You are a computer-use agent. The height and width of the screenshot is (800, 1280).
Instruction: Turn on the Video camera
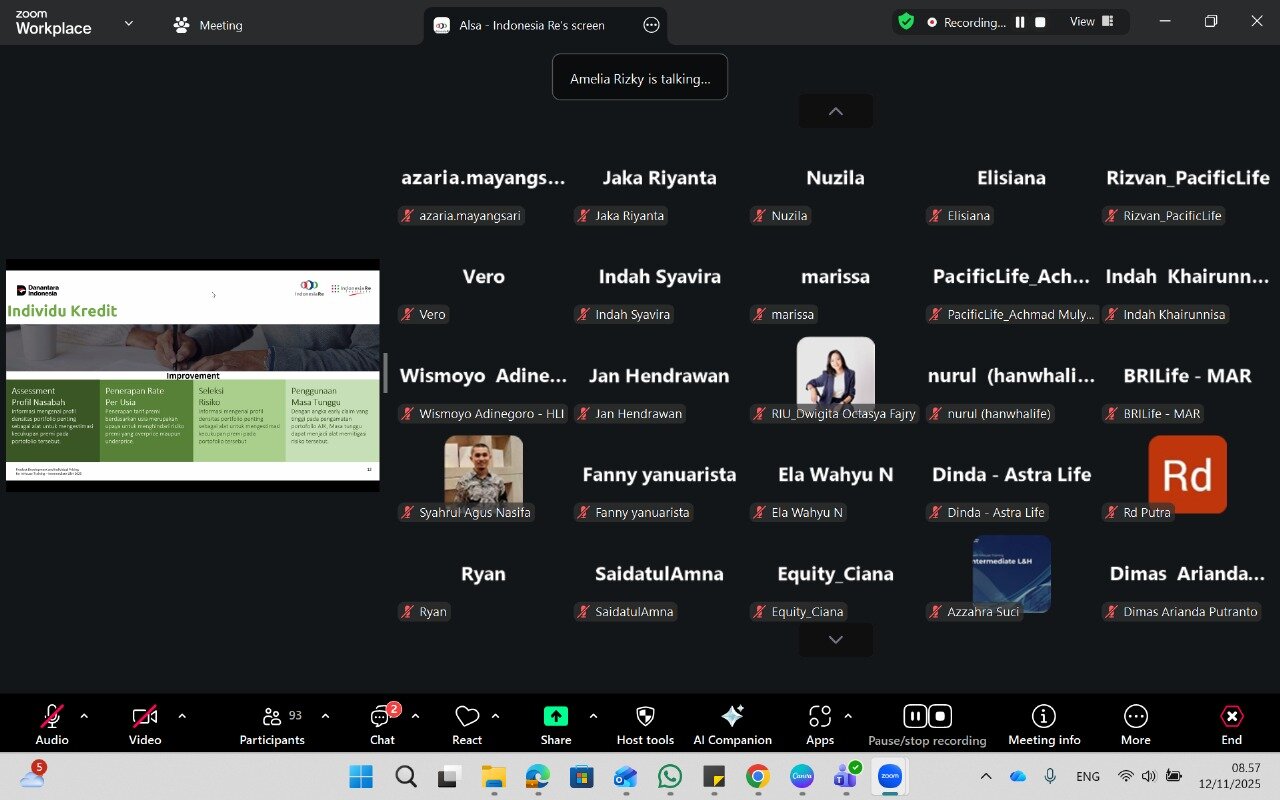click(145, 723)
